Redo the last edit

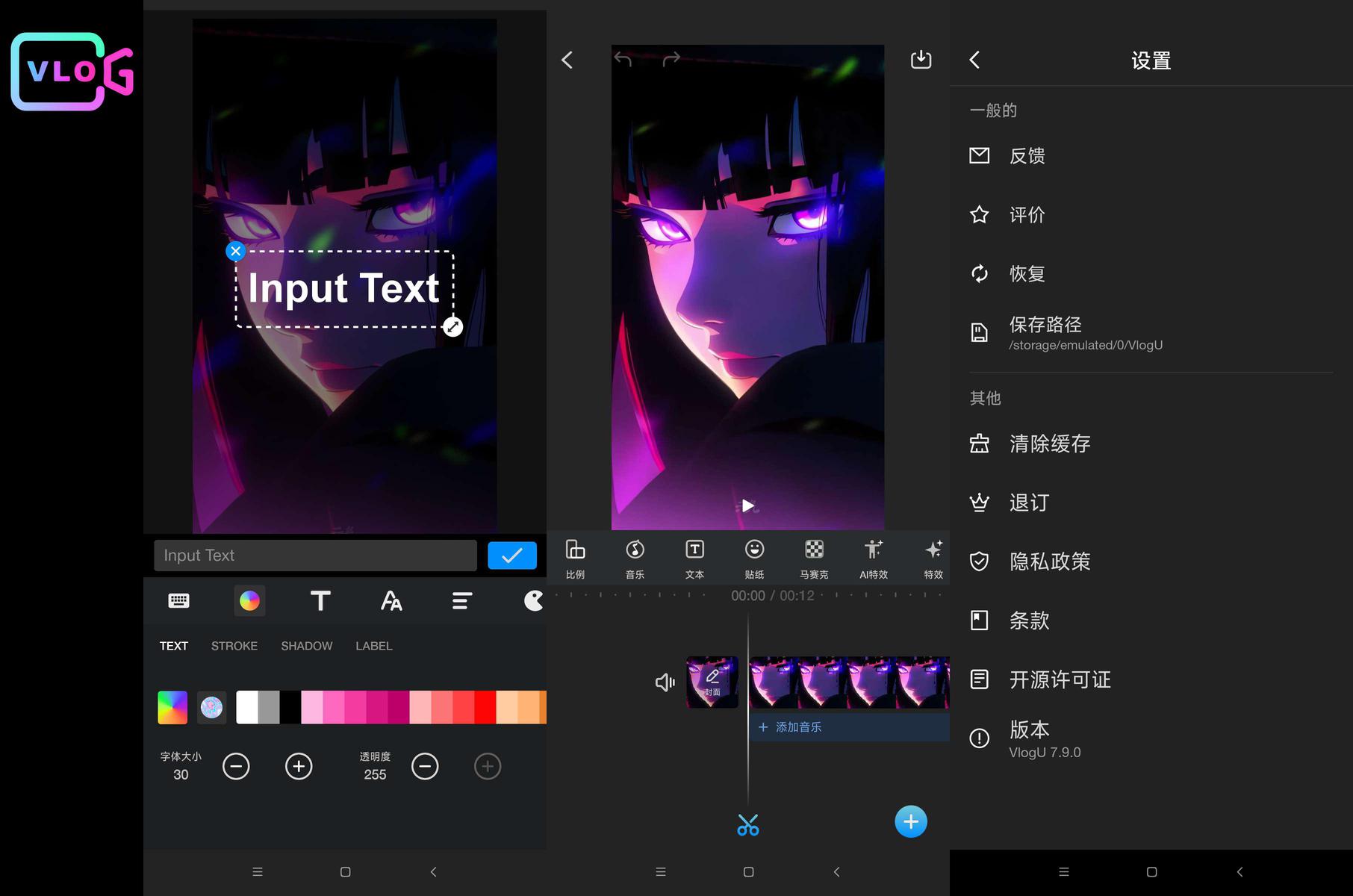(671, 58)
